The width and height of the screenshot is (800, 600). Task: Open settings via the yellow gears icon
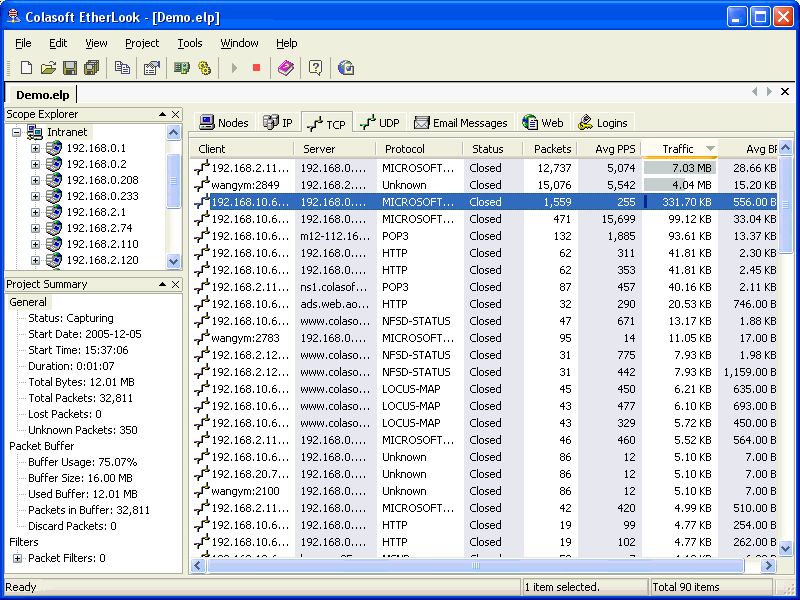204,67
